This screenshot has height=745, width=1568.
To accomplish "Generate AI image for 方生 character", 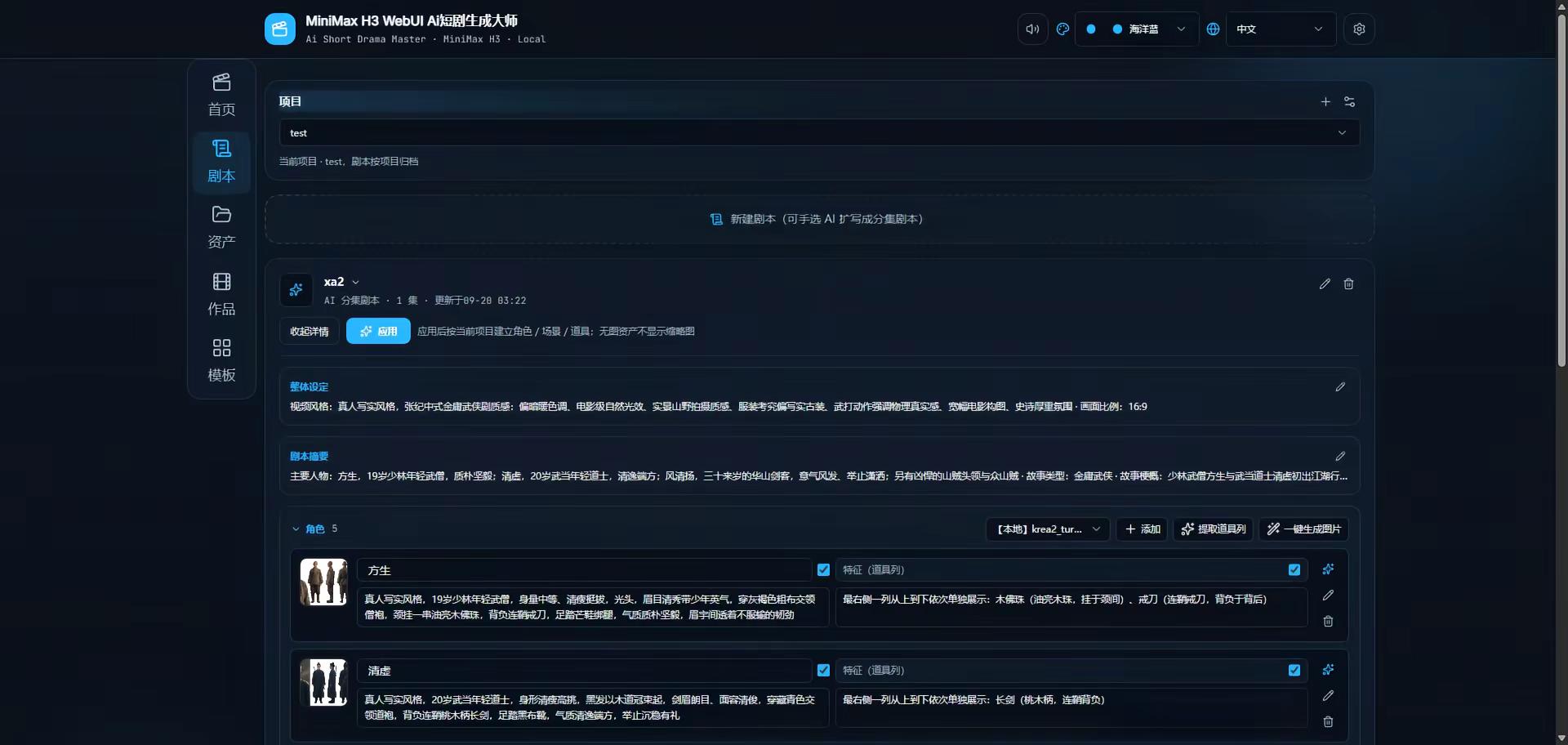I will (1328, 569).
